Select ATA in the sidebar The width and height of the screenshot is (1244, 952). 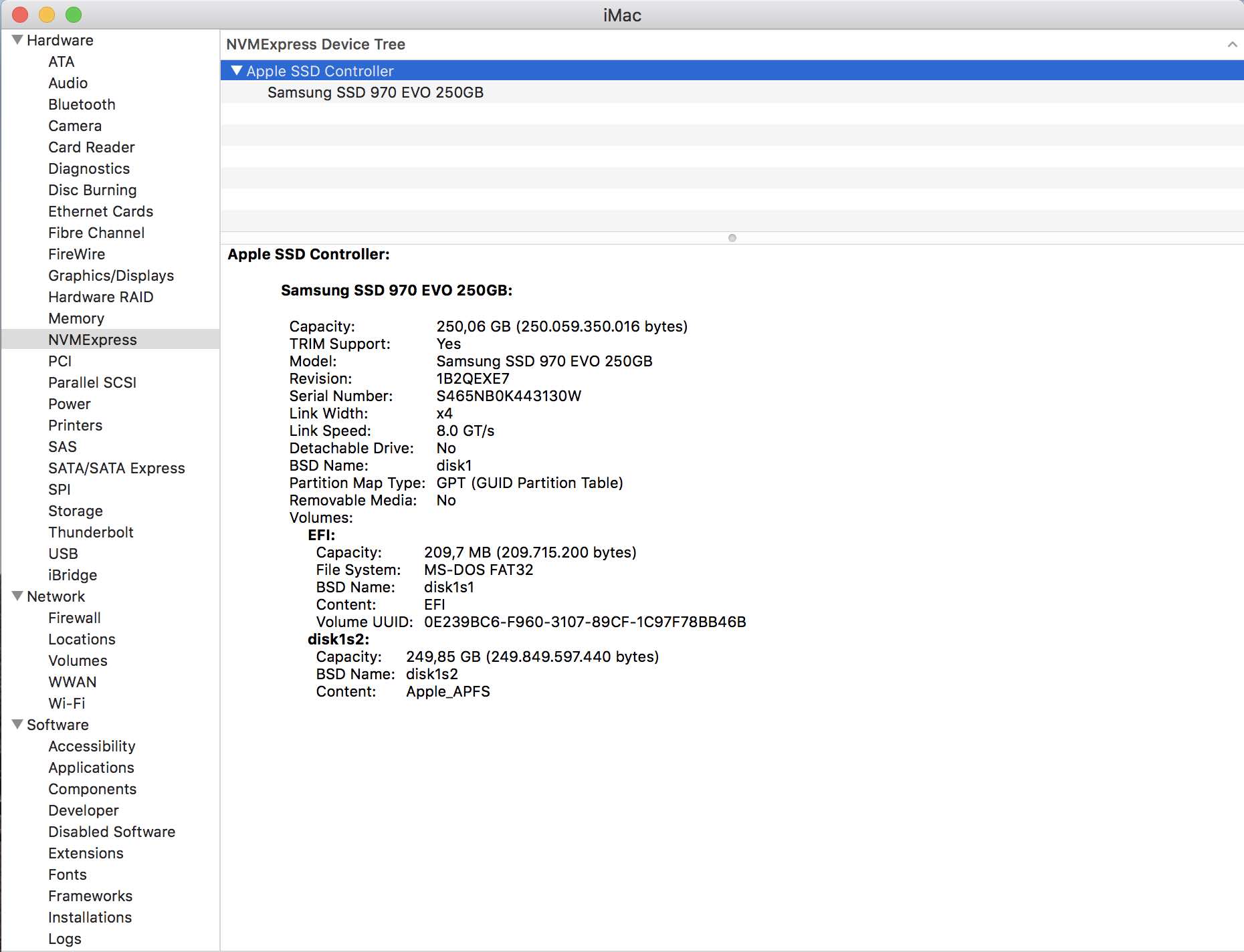click(62, 62)
